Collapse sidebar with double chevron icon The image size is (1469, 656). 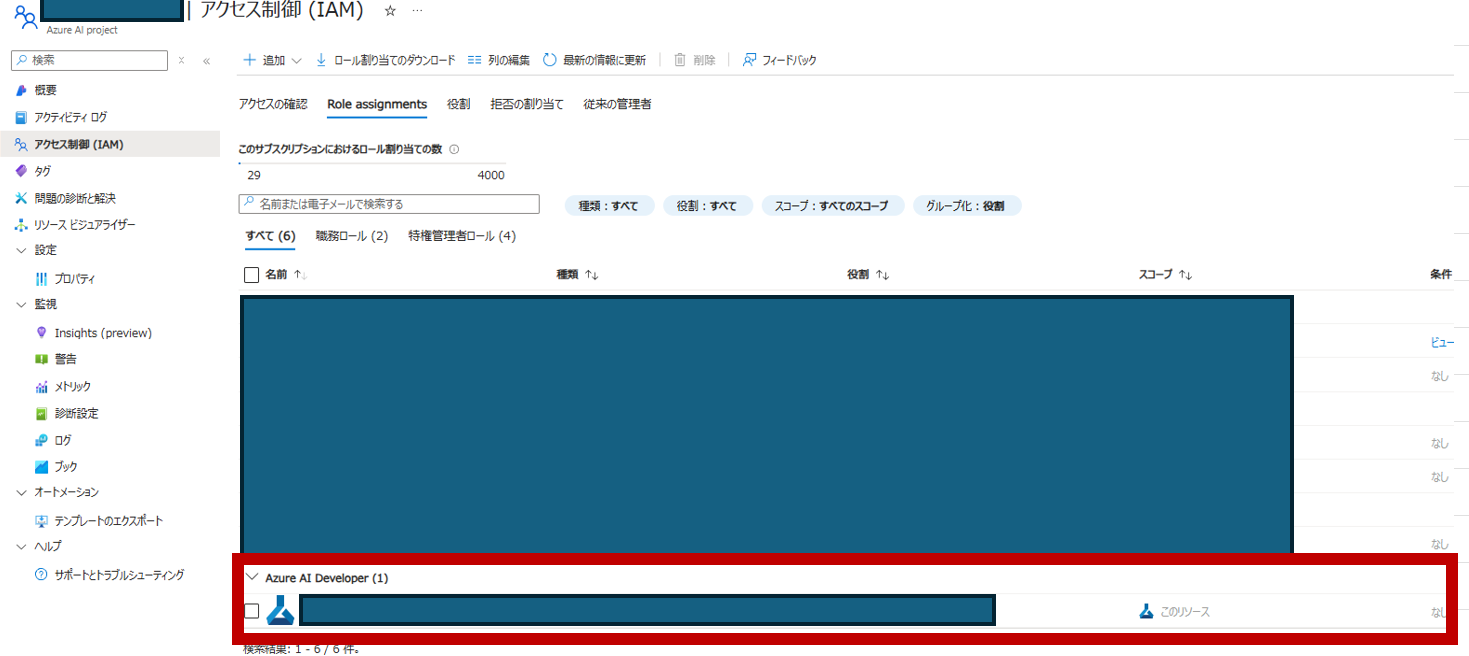coord(206,61)
